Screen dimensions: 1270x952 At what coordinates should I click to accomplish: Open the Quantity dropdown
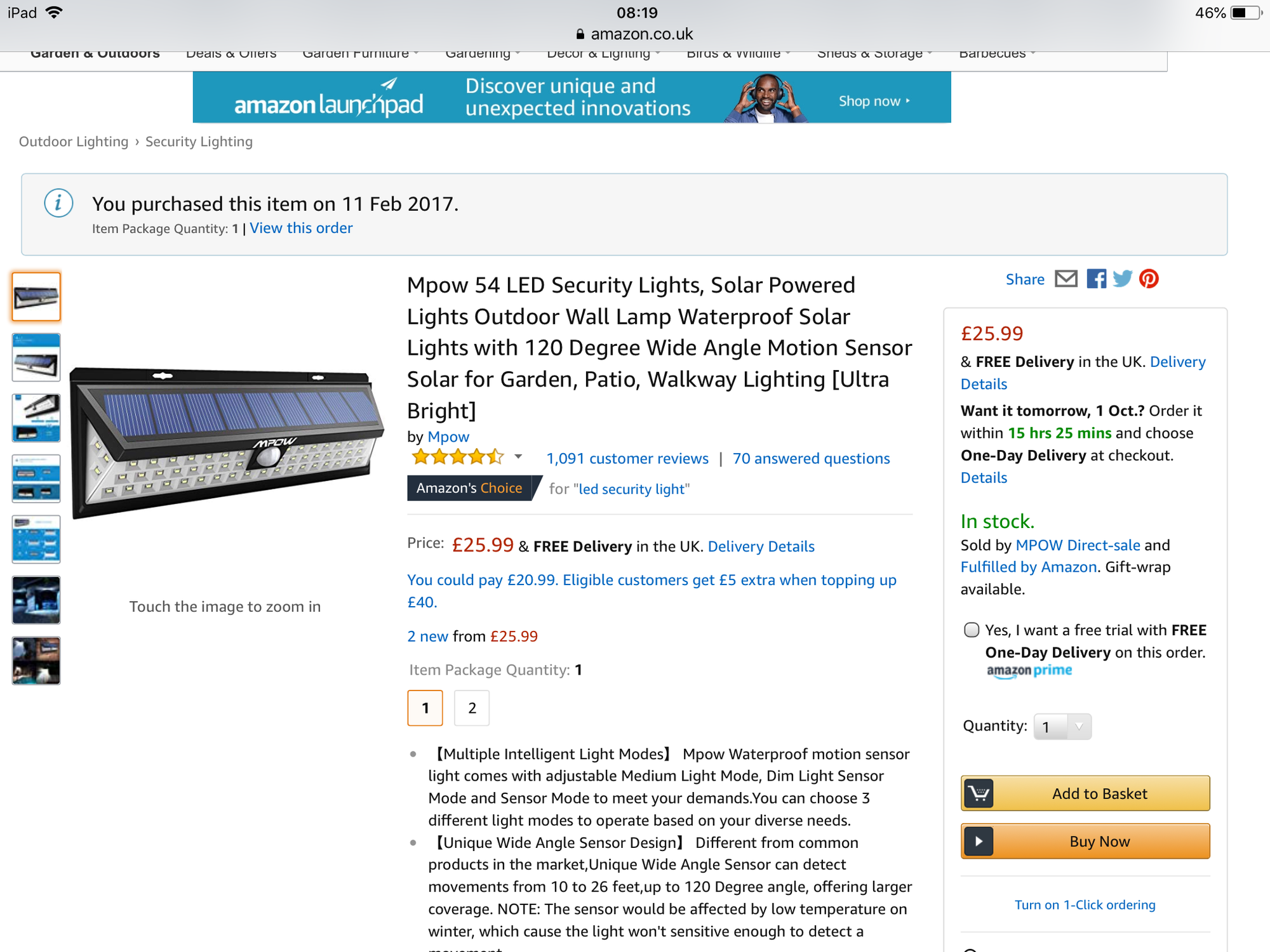tap(1062, 727)
